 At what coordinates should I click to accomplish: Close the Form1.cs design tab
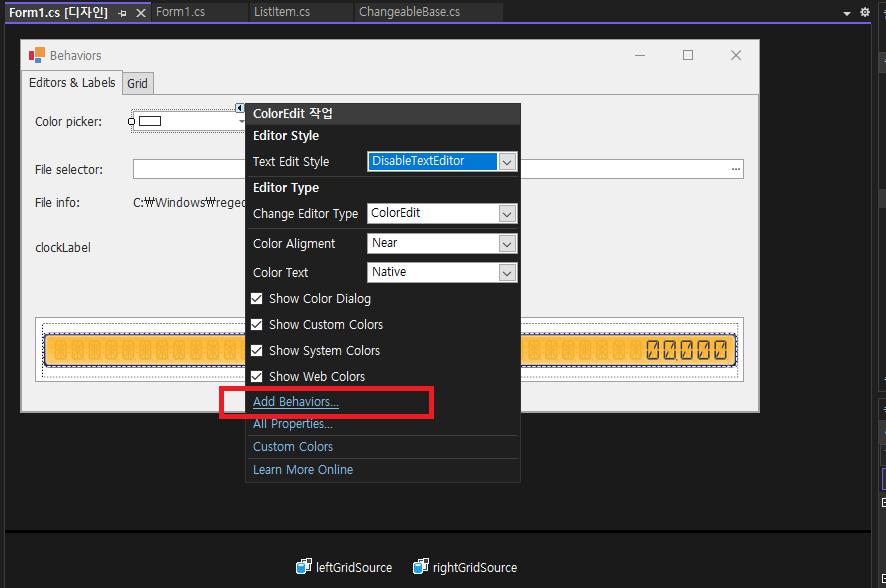pyautogui.click(x=141, y=13)
